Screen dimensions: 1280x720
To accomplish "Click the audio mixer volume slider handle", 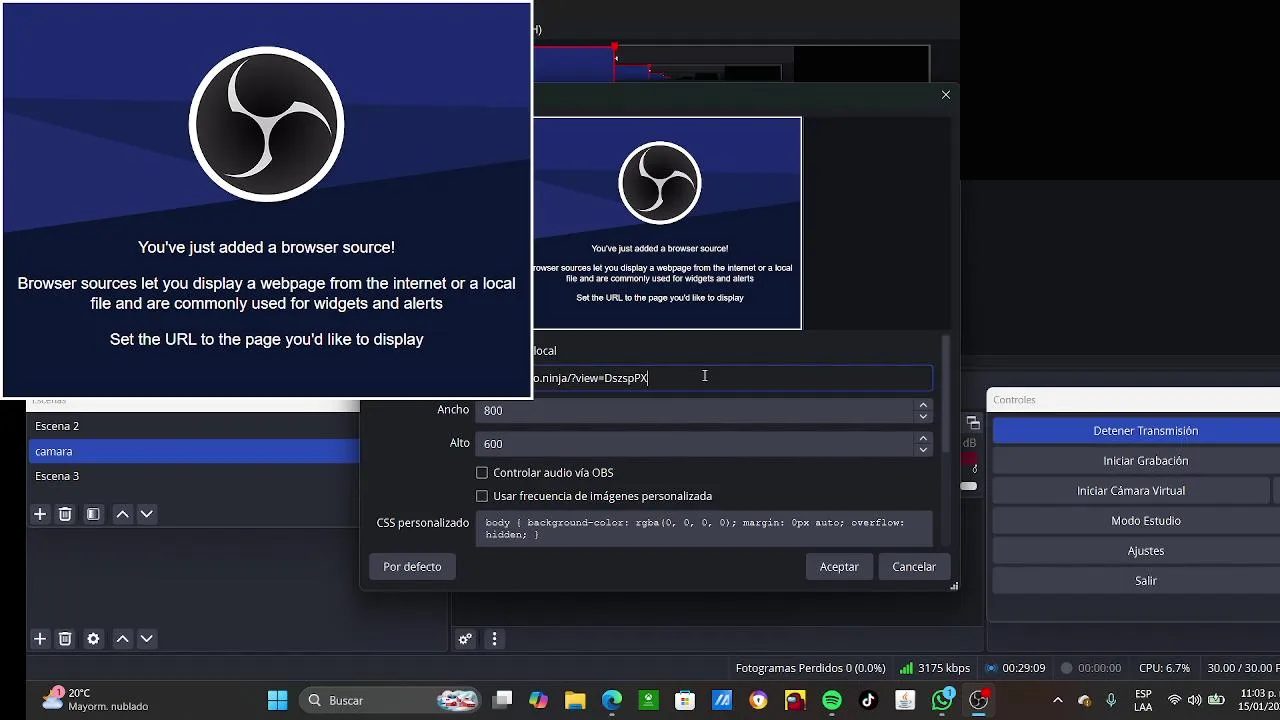I will point(968,486).
